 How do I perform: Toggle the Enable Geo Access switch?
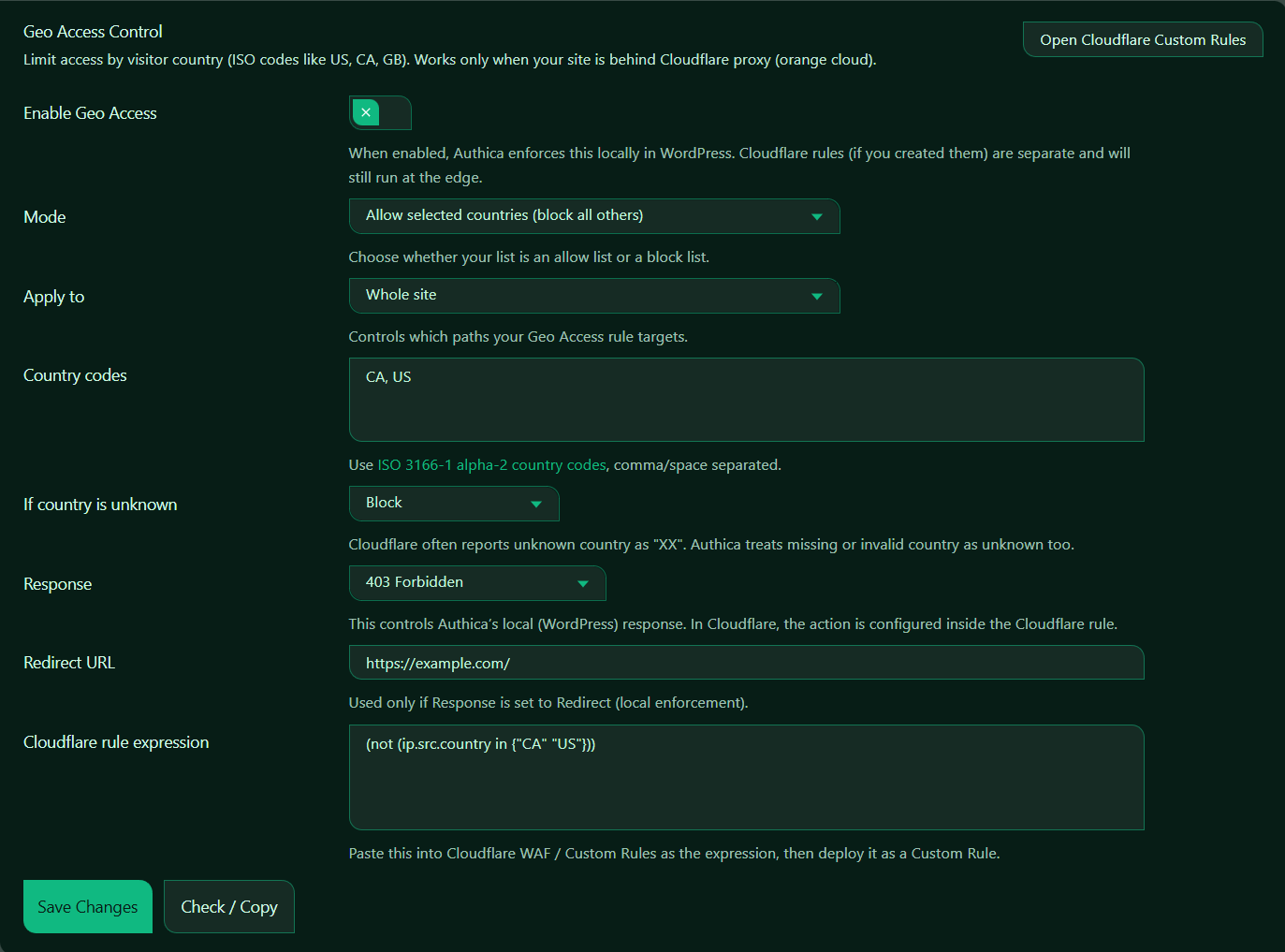point(379,113)
